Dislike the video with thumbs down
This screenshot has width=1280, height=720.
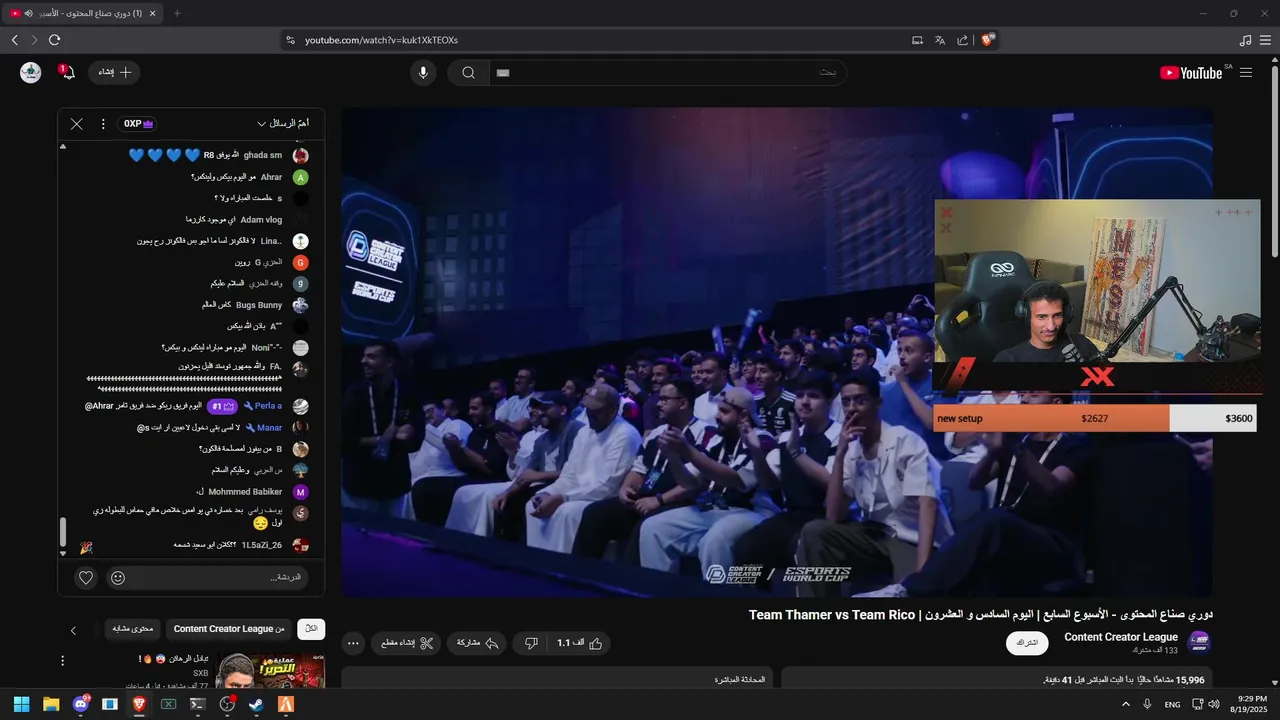pyautogui.click(x=531, y=643)
